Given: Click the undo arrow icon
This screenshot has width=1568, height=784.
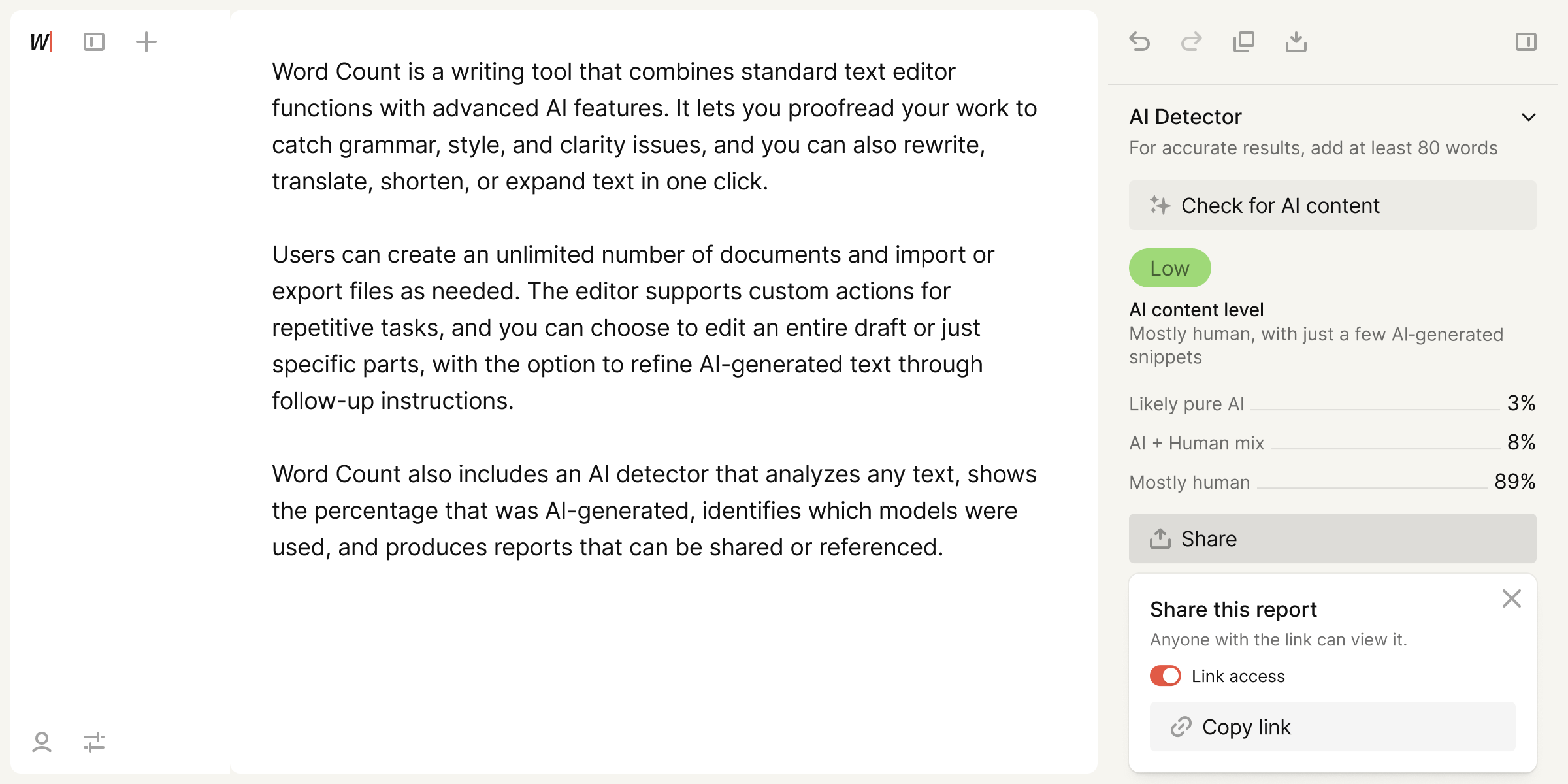Looking at the screenshot, I should pyautogui.click(x=1139, y=42).
